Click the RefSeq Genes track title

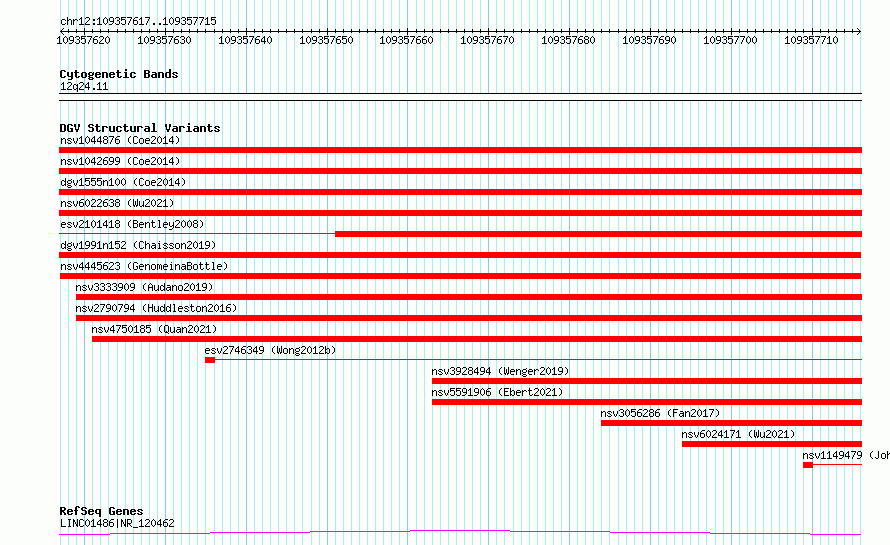(x=101, y=511)
